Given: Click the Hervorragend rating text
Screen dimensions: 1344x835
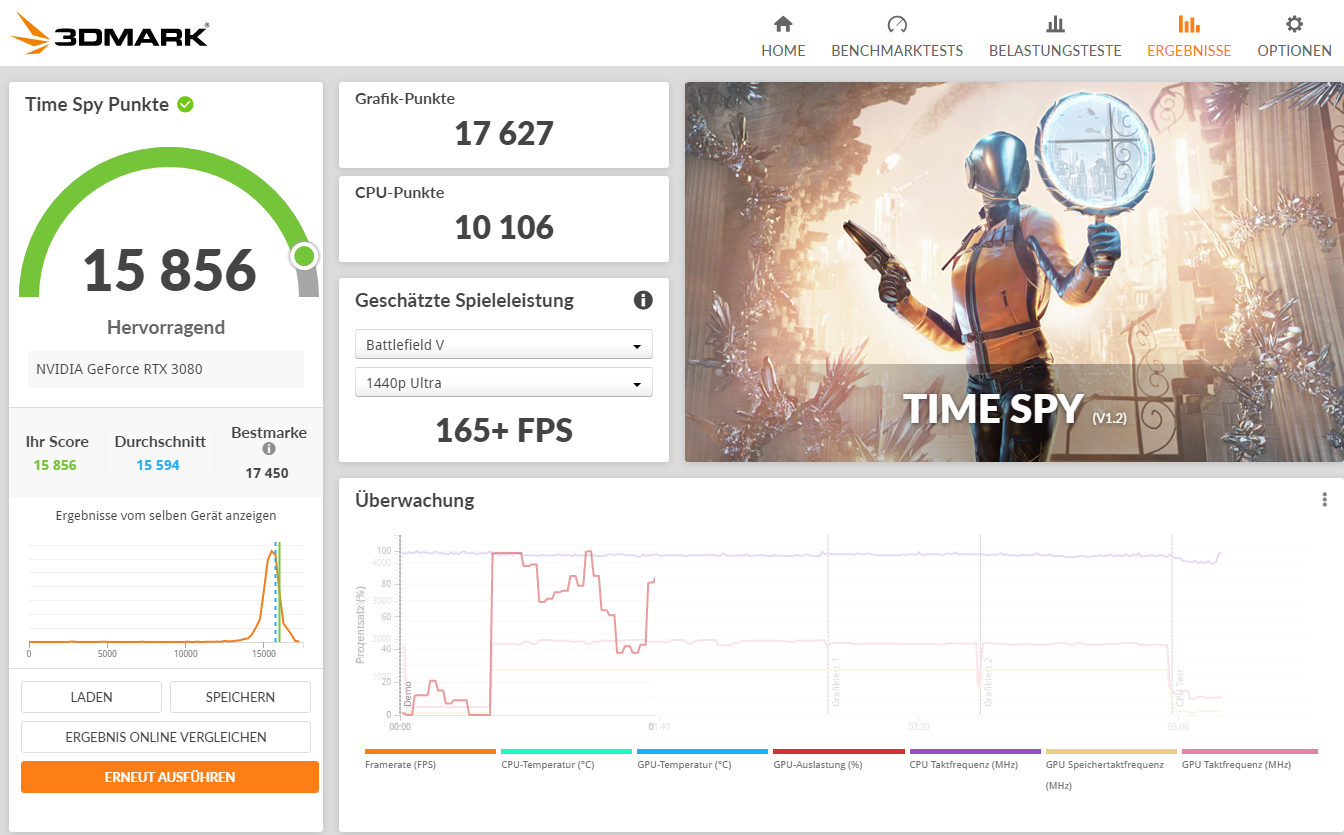Looking at the screenshot, I should tap(166, 327).
